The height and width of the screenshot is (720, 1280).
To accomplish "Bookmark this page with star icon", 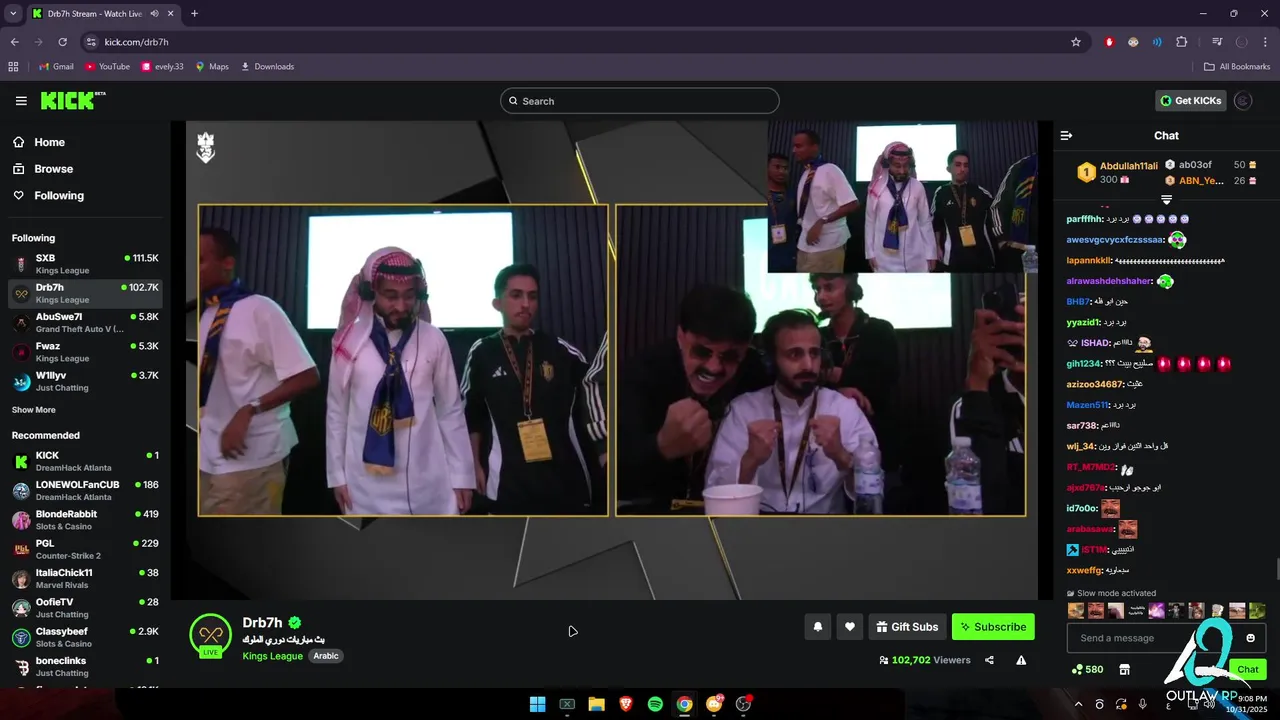I will pos(1076,42).
